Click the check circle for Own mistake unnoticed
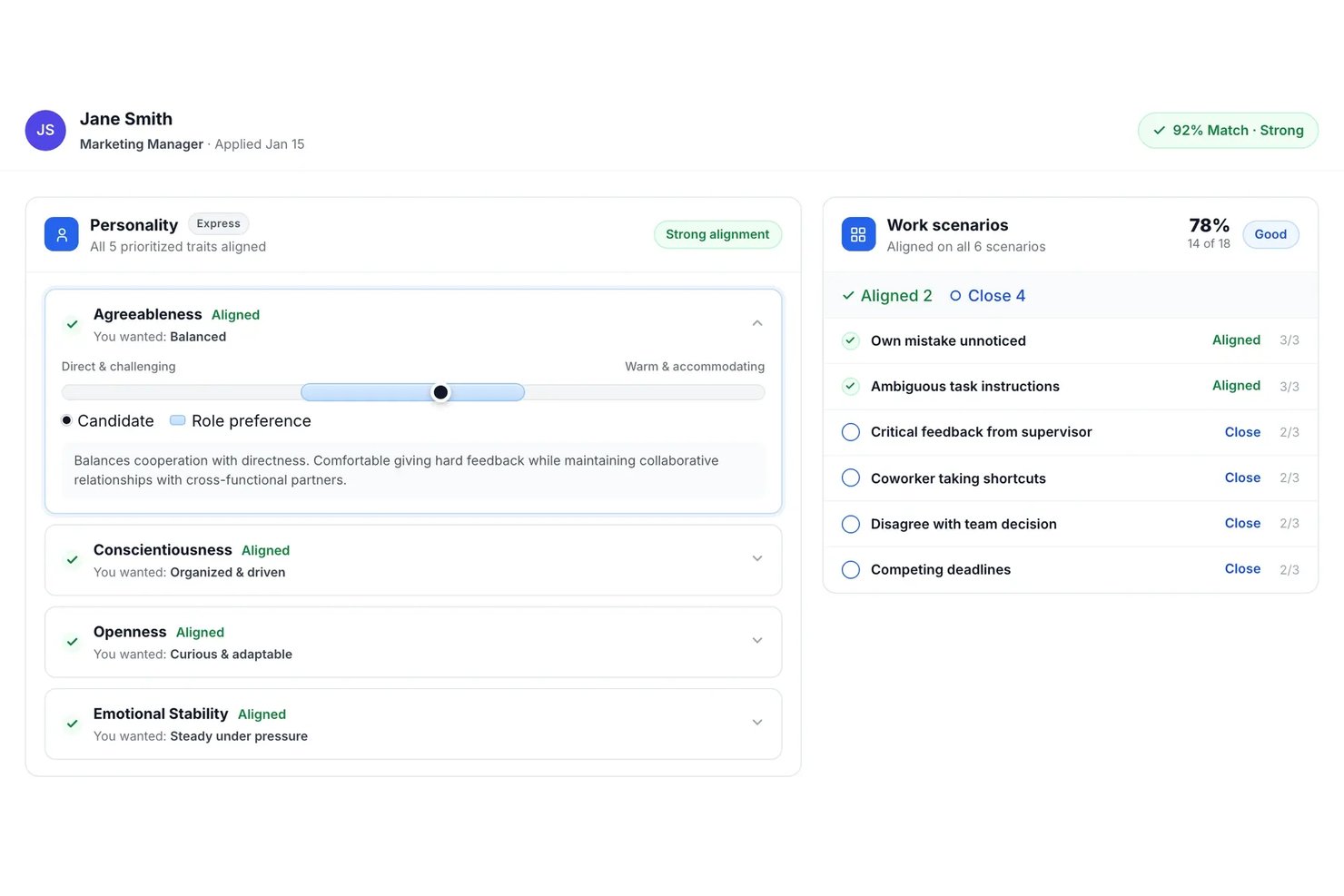 pos(851,340)
